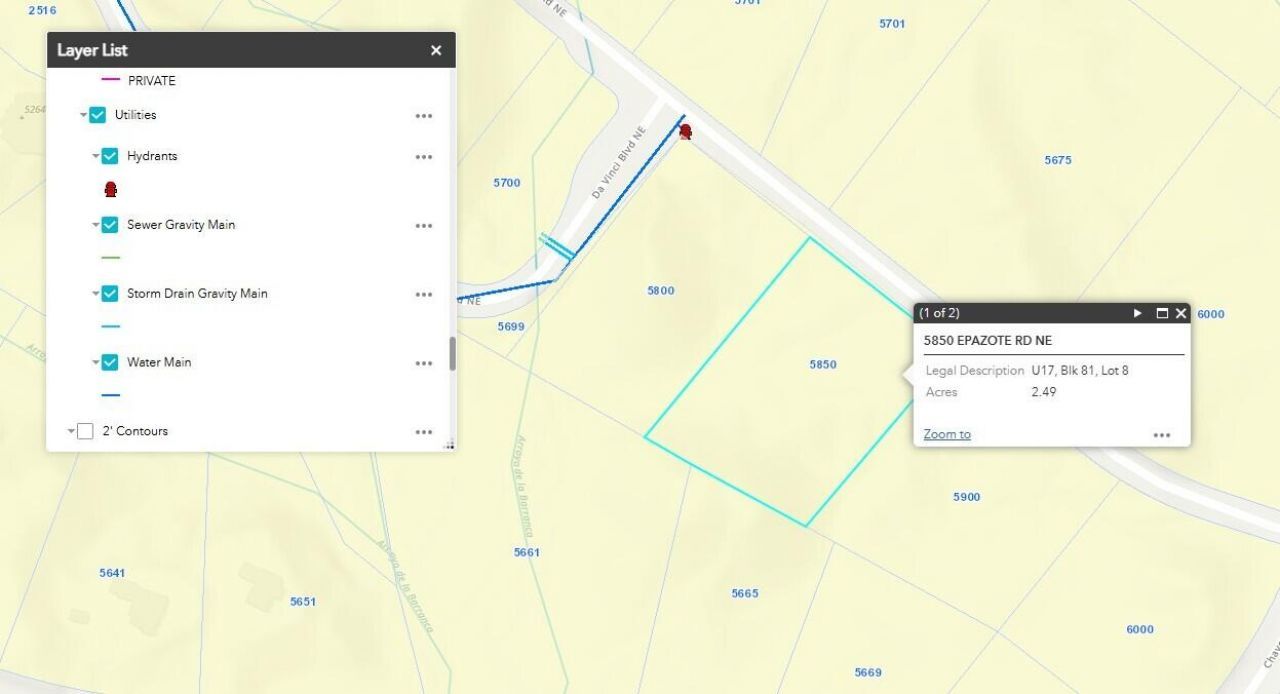The height and width of the screenshot is (694, 1280).
Task: Uncheck the Utilities layer checkbox
Action: coord(97,115)
